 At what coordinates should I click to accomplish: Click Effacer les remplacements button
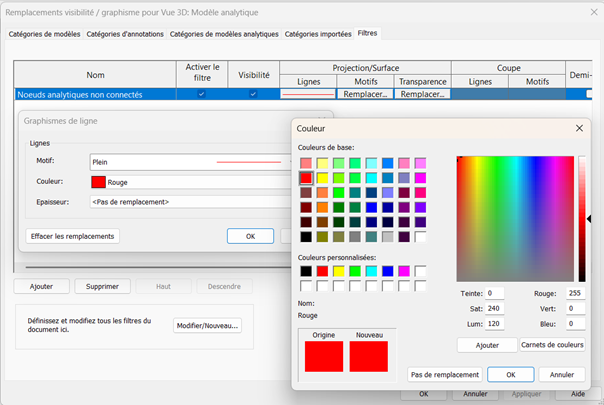pyautogui.click(x=72, y=236)
